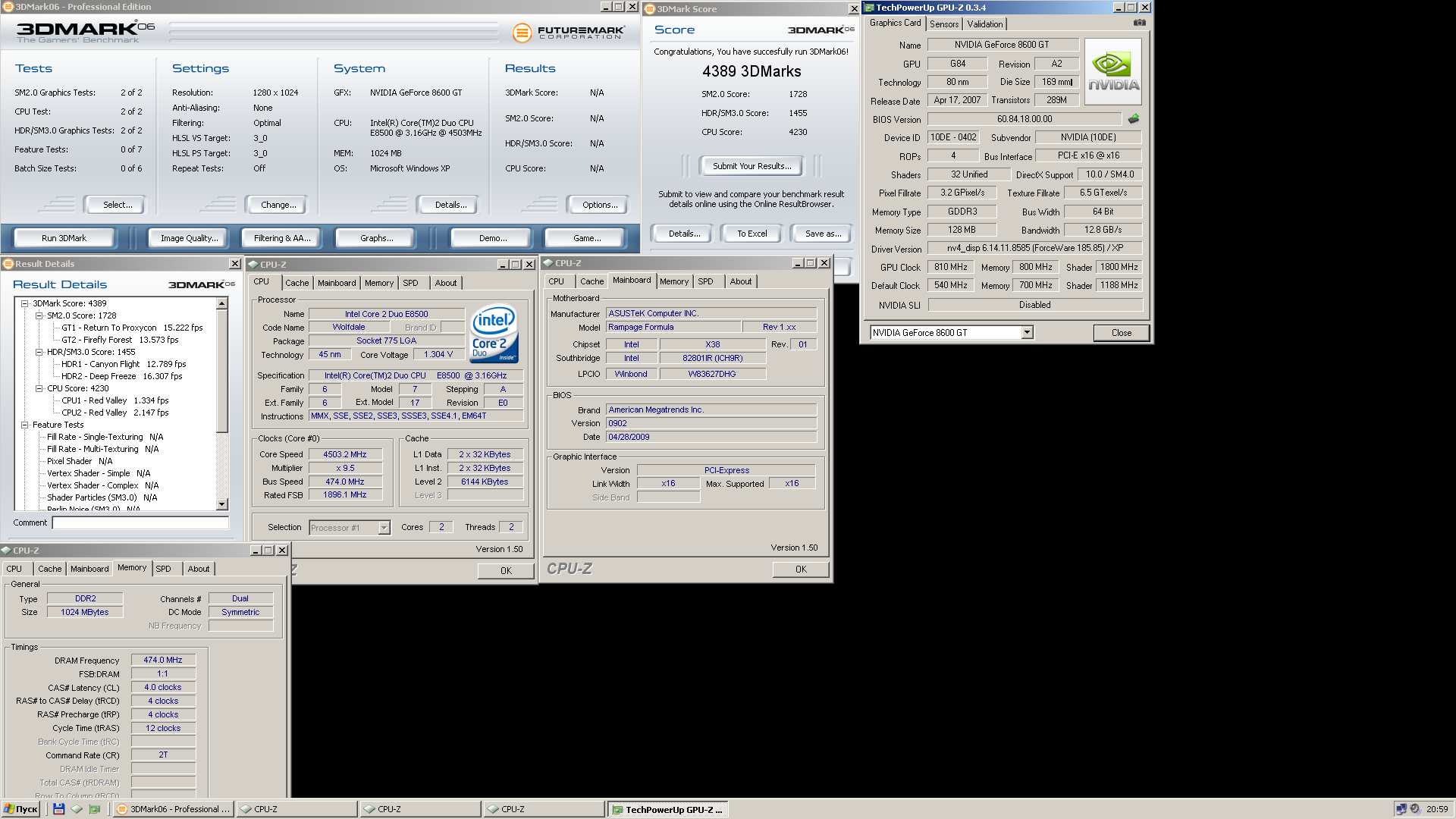Click the CPU-Z Memory window title icon
This screenshot has height=819, width=1456.
point(6,551)
